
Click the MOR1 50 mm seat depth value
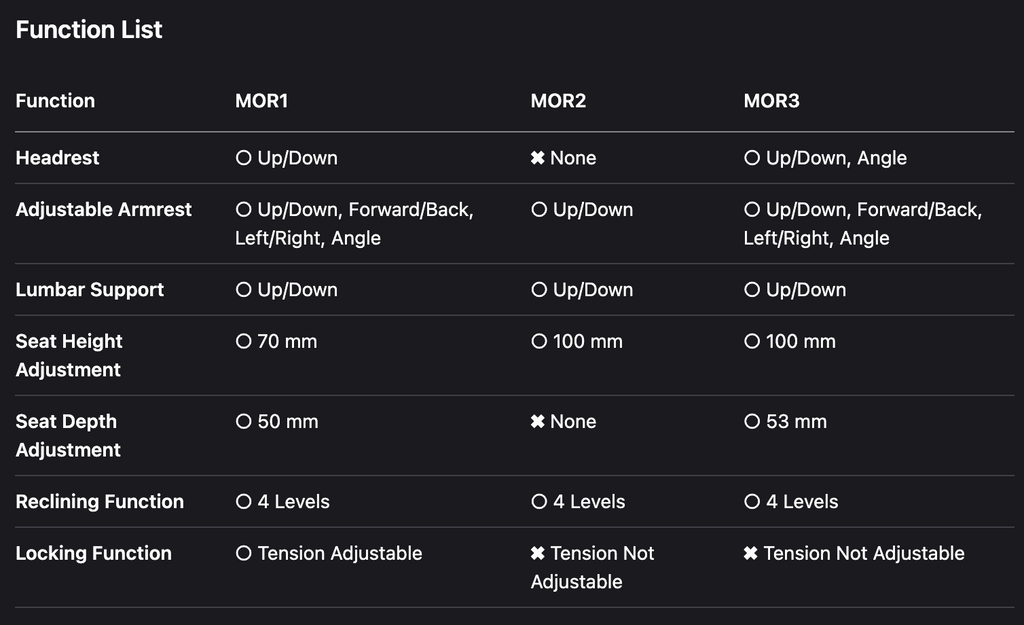coord(288,422)
